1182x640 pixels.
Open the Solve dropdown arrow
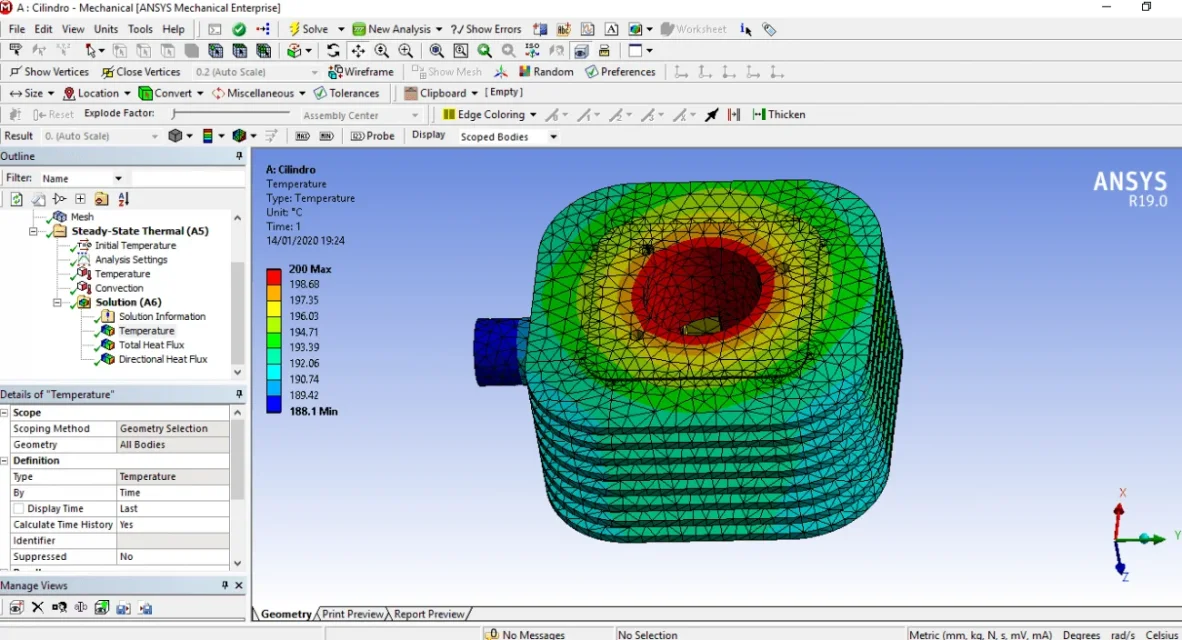[341, 29]
